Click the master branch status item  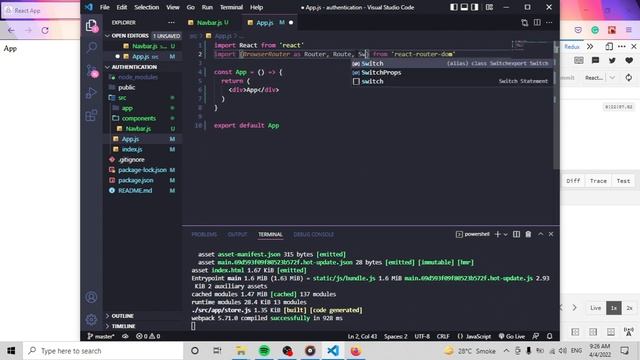click(x=101, y=336)
